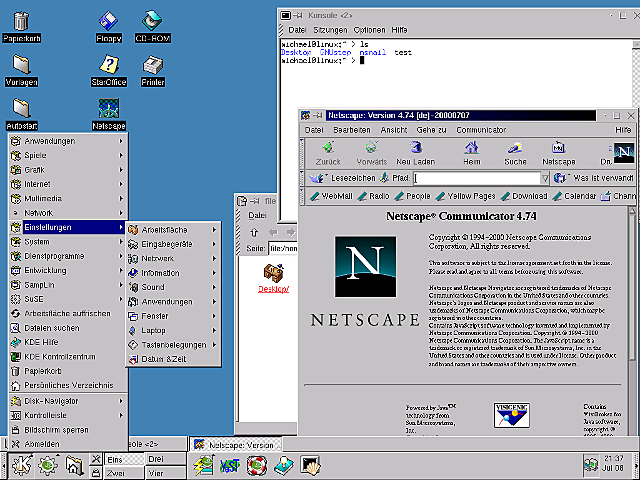Switch to virtual desktop Eins
This screenshot has height=480, width=640.
pyautogui.click(x=124, y=460)
